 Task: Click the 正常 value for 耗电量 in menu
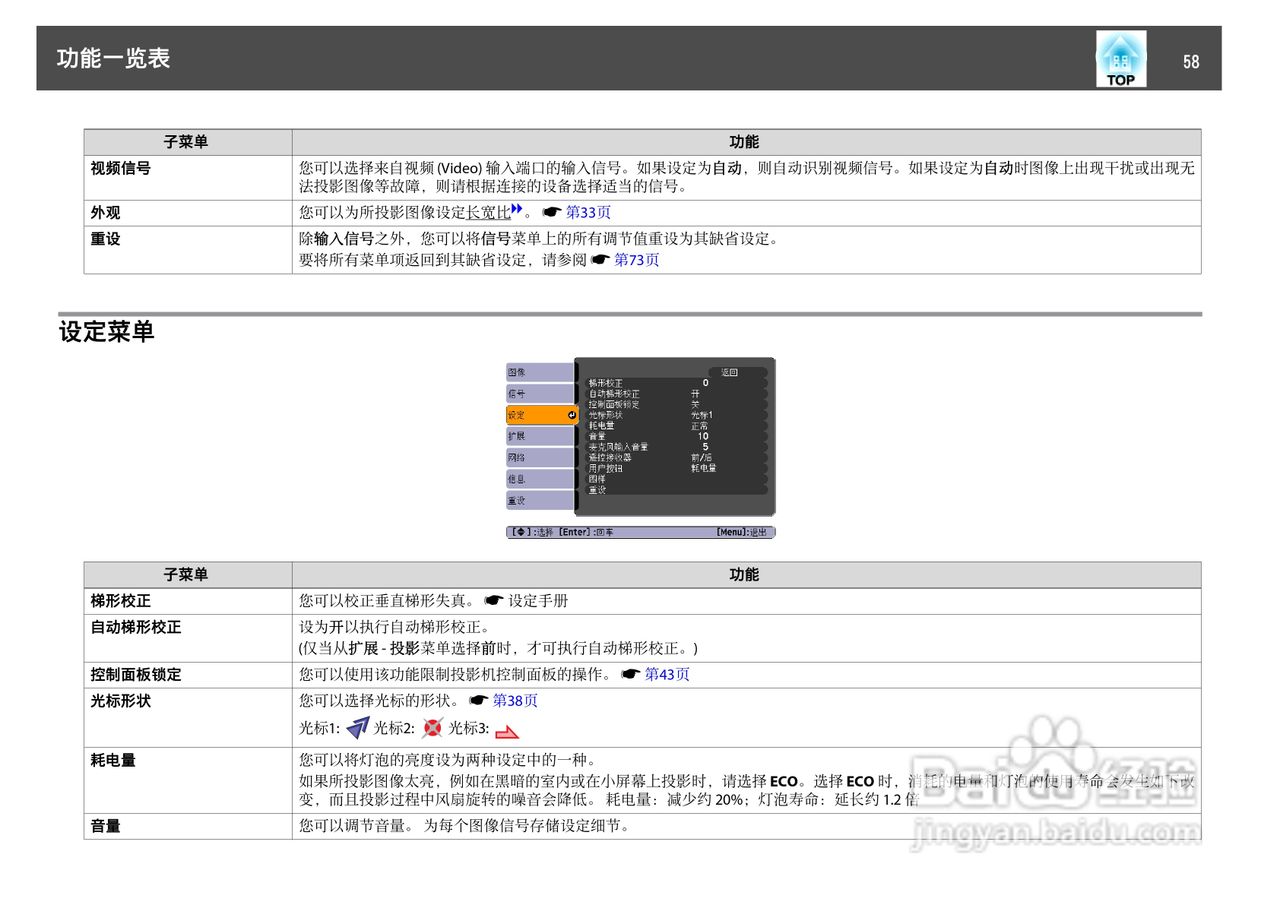(699, 426)
